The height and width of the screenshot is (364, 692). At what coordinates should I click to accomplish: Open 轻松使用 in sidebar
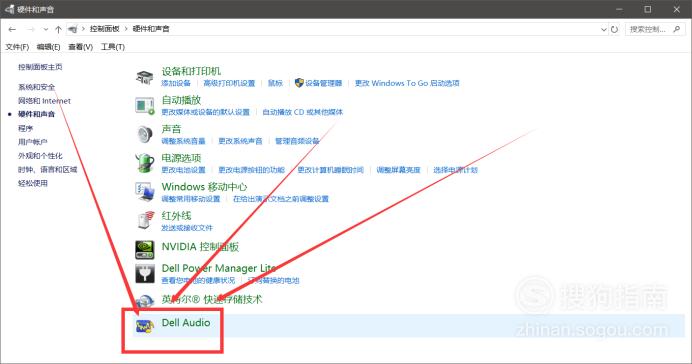point(33,183)
